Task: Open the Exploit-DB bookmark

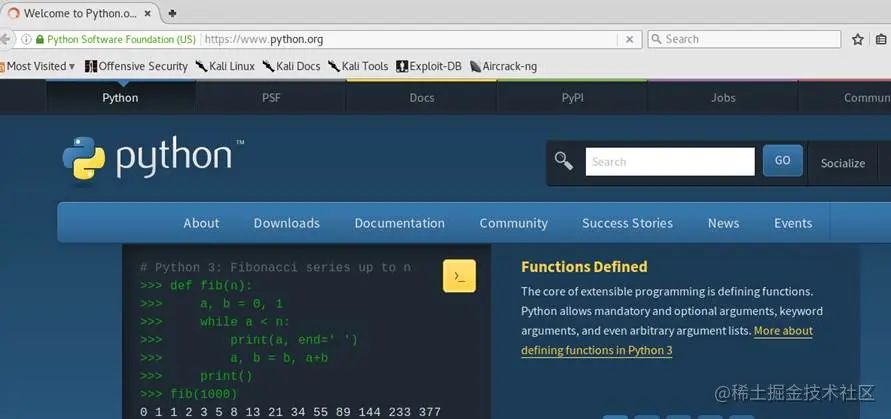Action: click(429, 66)
